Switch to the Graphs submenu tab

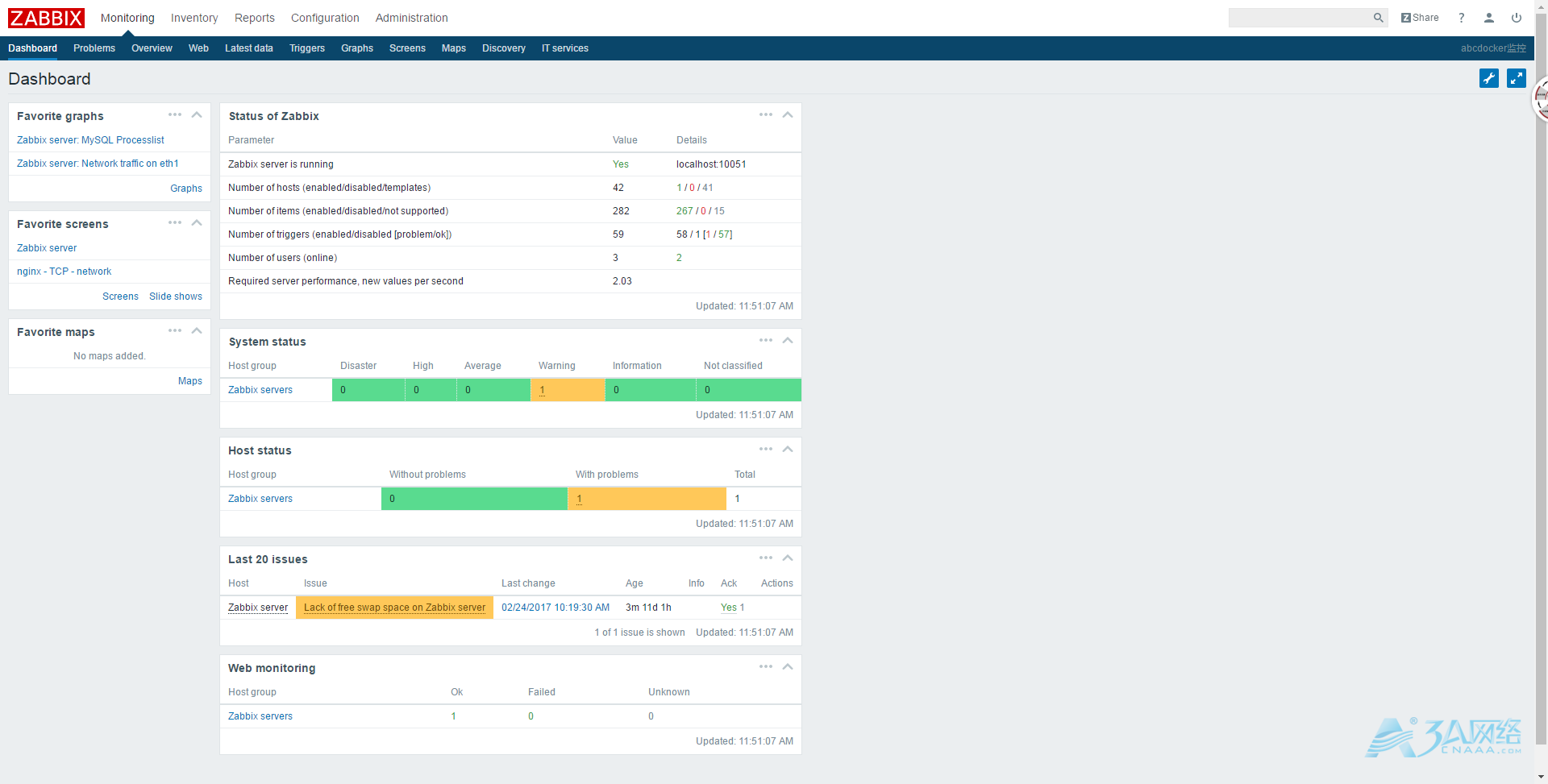click(x=357, y=48)
